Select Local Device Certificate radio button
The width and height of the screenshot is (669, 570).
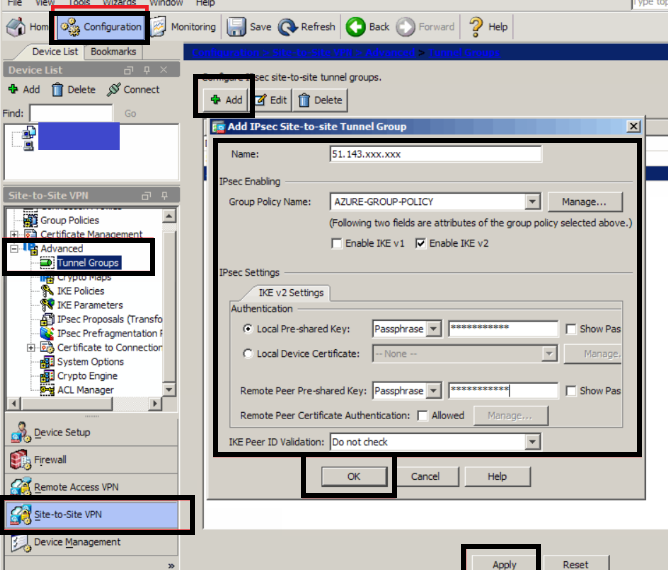(x=247, y=354)
